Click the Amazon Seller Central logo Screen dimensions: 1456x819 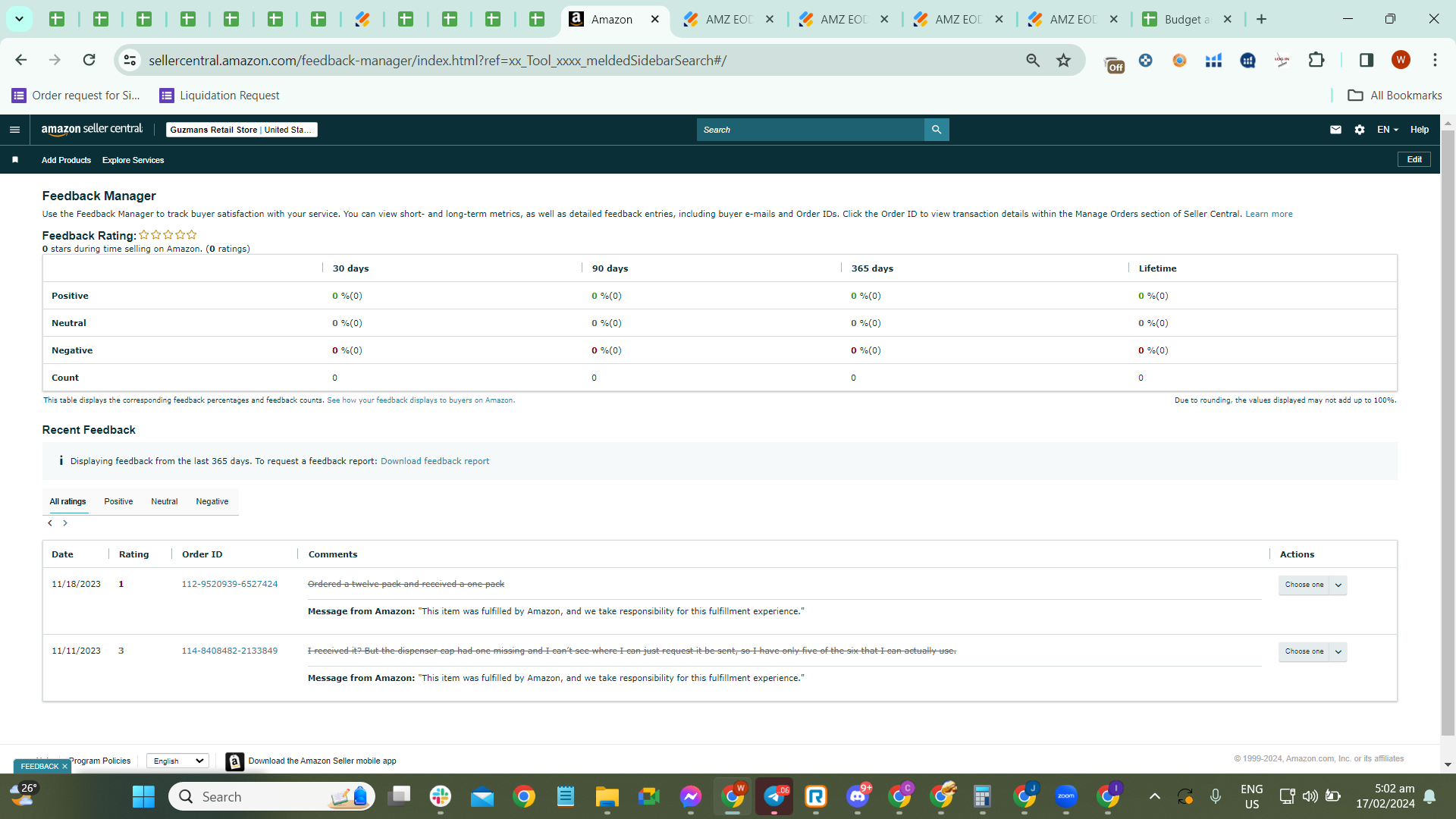[92, 130]
